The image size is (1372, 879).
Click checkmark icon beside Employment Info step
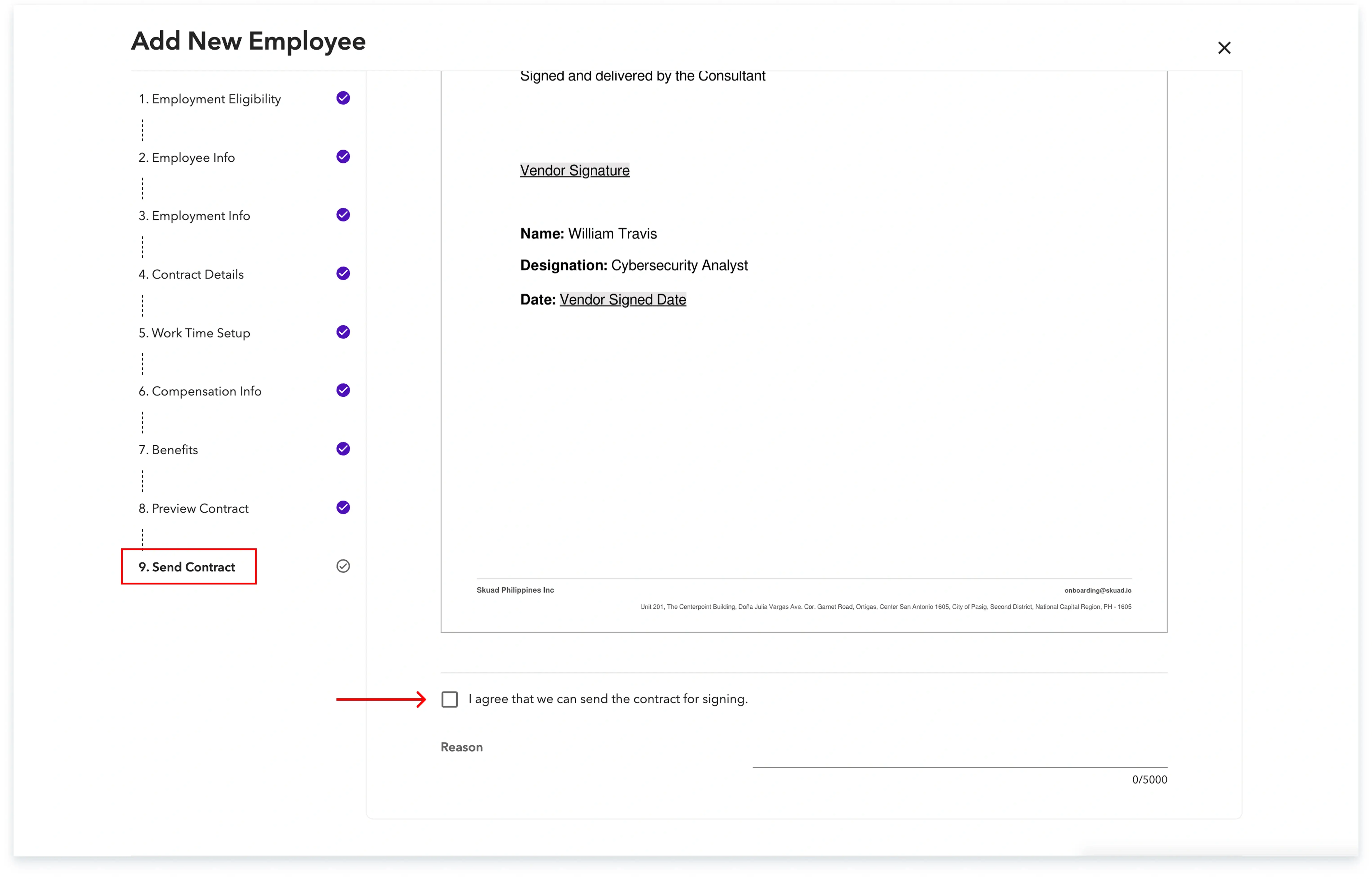point(343,215)
